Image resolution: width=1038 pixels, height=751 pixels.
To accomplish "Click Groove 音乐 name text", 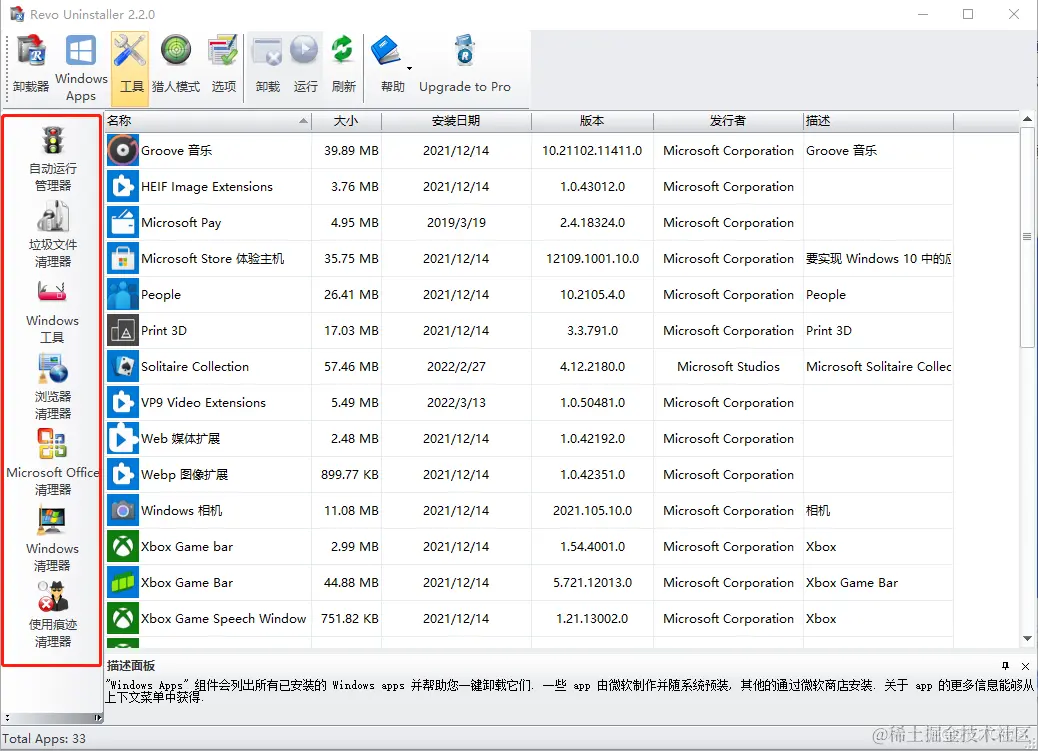I will tap(176, 150).
